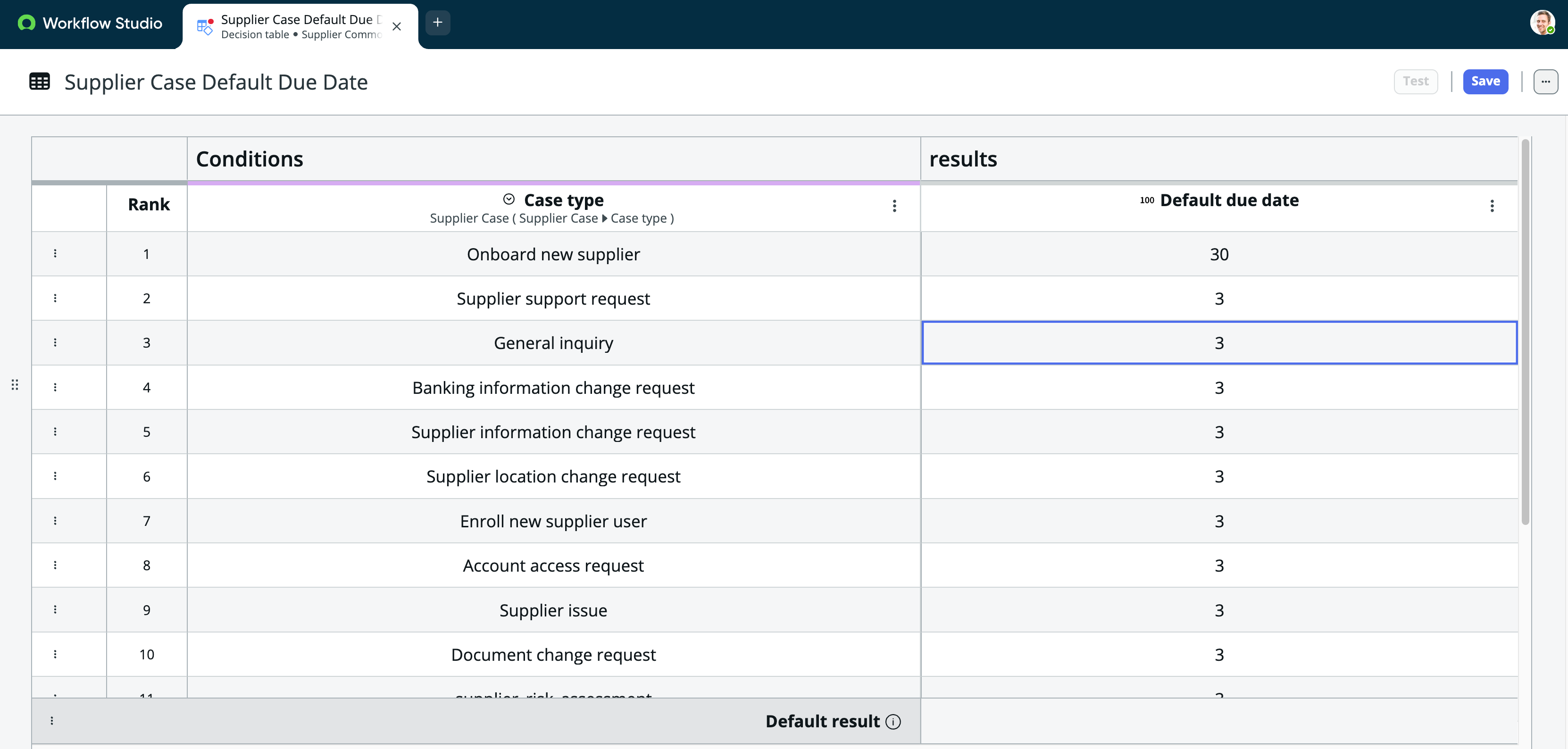Edit due date for Supplier issue row
This screenshot has height=749, width=1568.
(x=1219, y=610)
